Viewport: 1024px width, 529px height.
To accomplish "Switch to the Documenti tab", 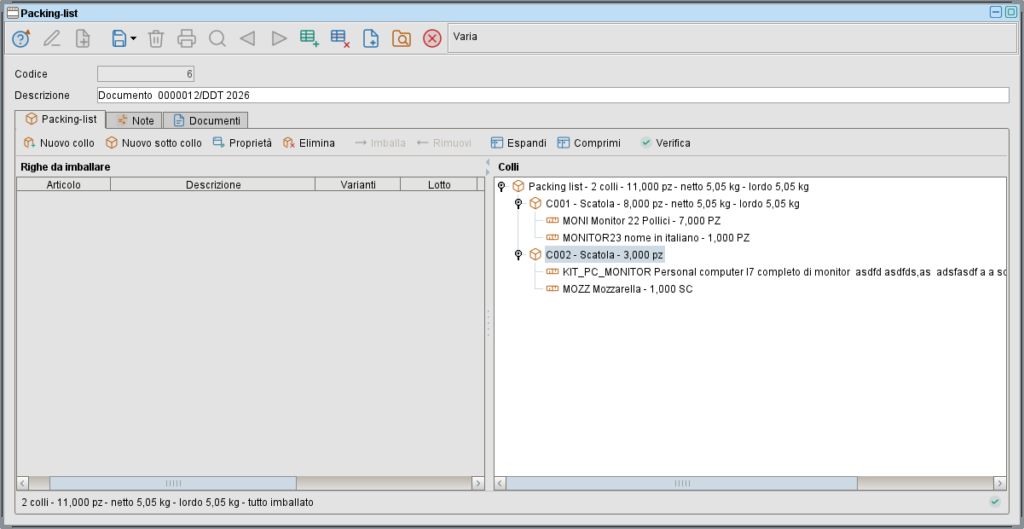I will [x=206, y=120].
